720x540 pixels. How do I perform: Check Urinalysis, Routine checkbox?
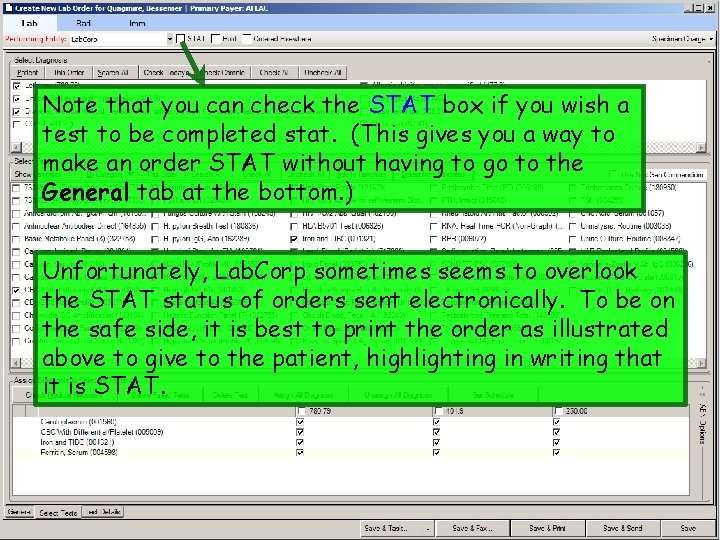pos(573,226)
